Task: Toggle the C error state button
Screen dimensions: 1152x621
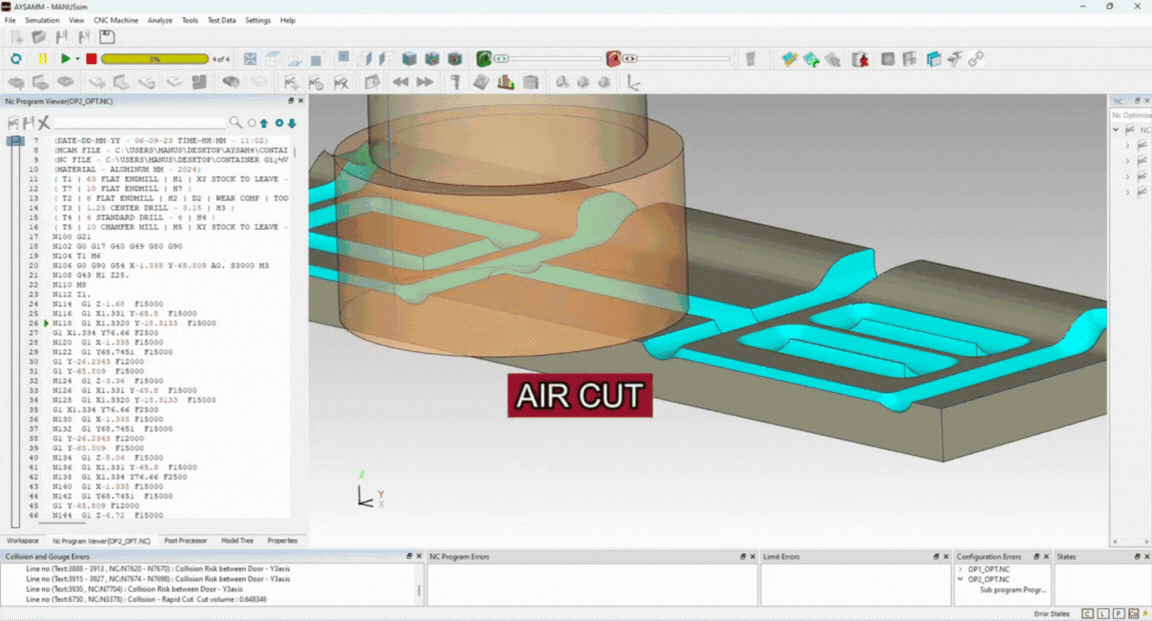Action: coord(1088,613)
